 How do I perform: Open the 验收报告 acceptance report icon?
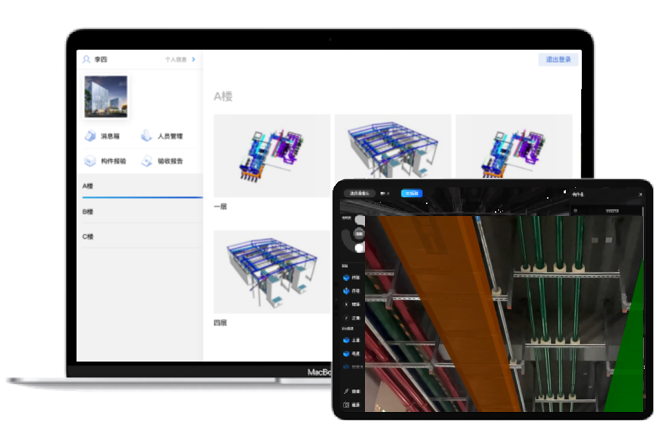click(x=147, y=161)
